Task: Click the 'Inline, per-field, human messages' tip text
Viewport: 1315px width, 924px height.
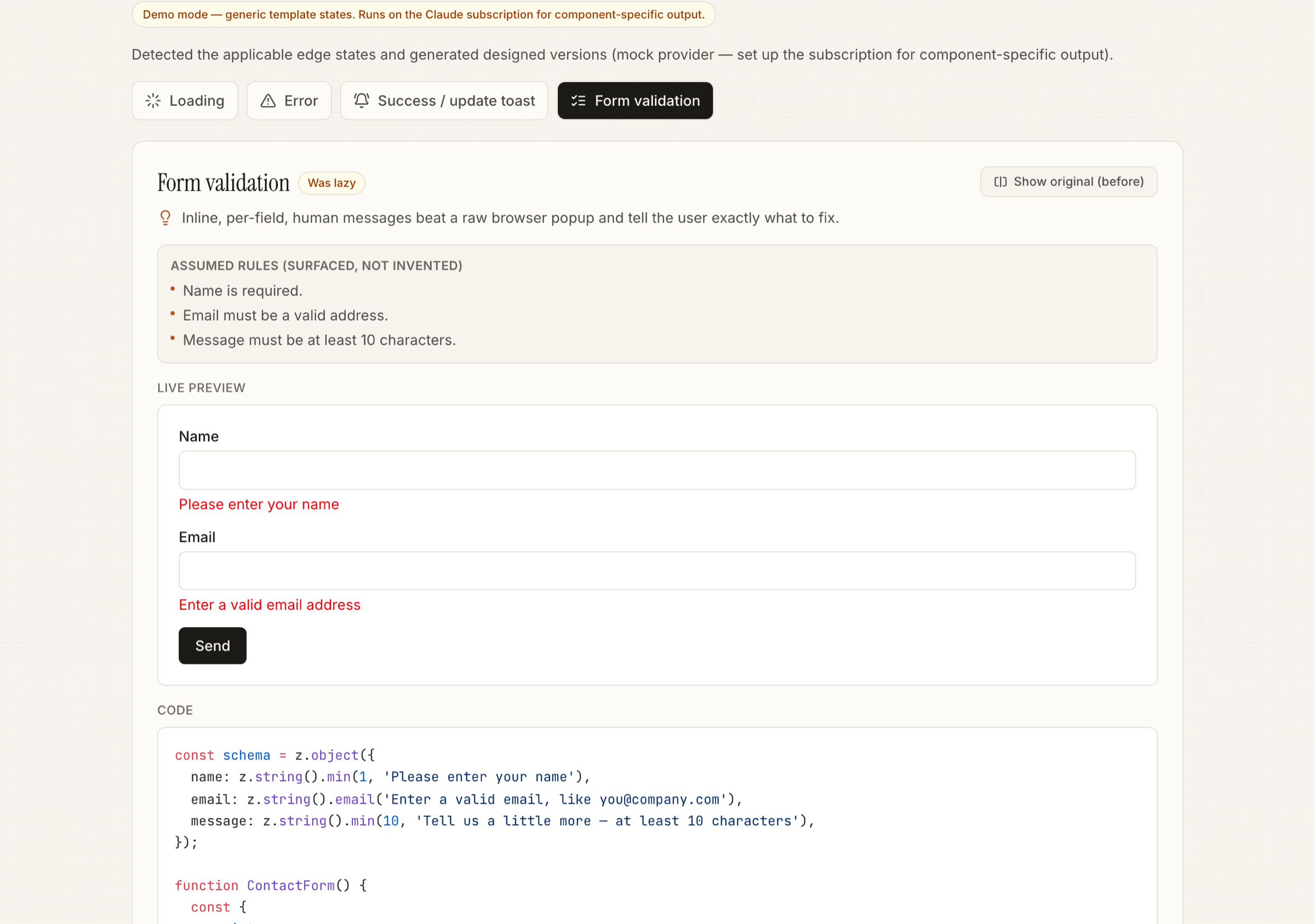Action: (510, 218)
